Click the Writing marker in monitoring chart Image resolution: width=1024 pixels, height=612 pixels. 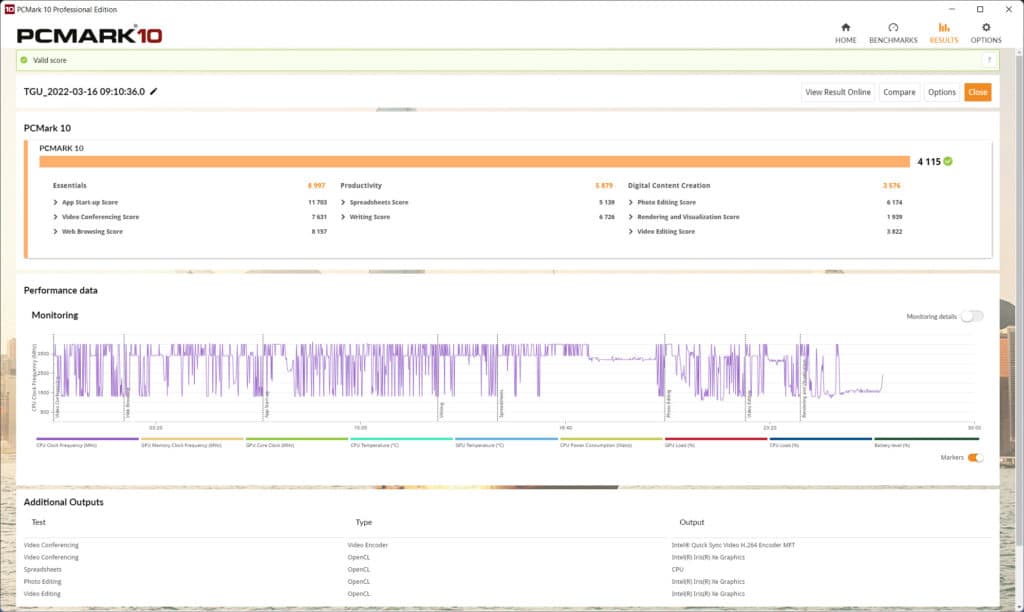tap(441, 410)
